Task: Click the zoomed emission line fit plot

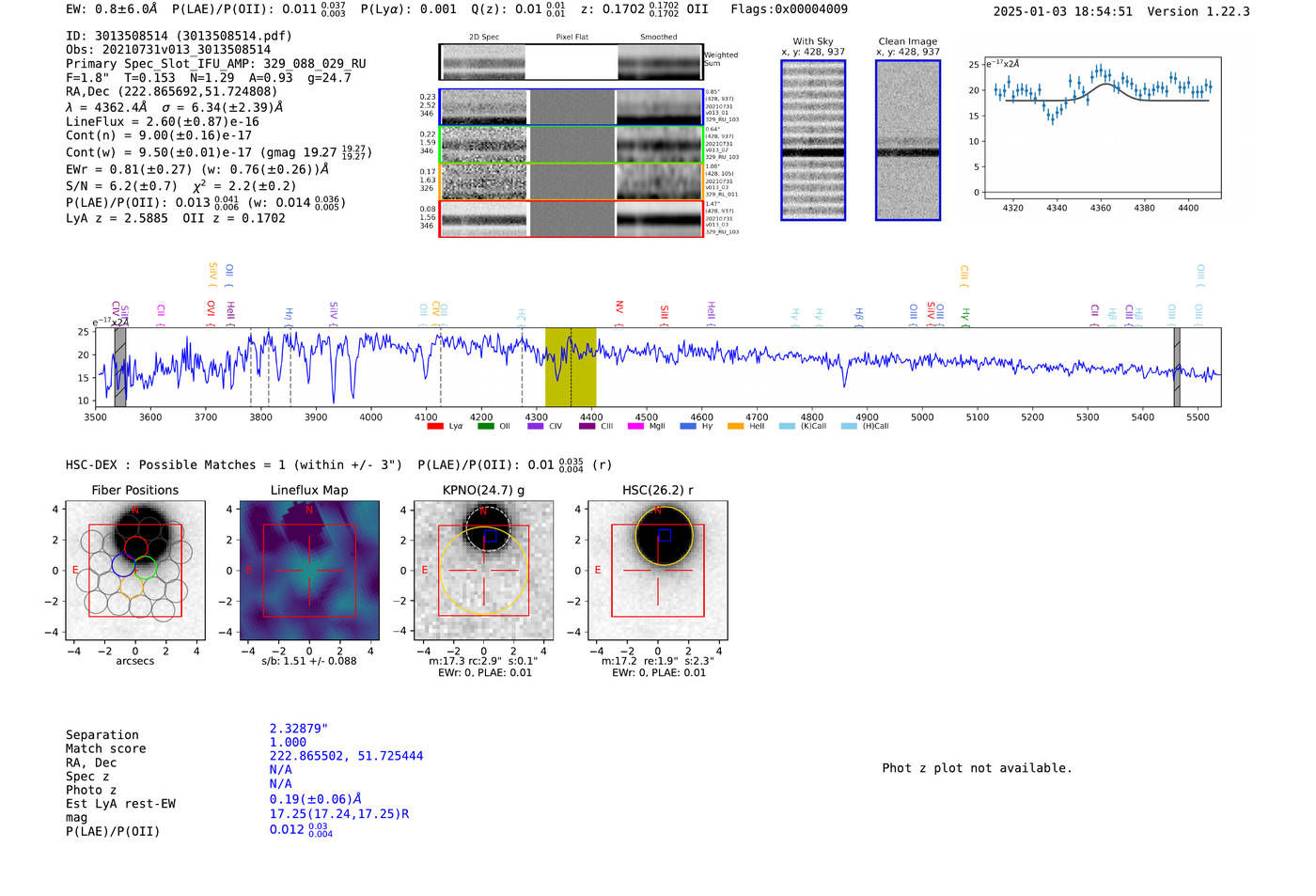Action: pos(1103,128)
